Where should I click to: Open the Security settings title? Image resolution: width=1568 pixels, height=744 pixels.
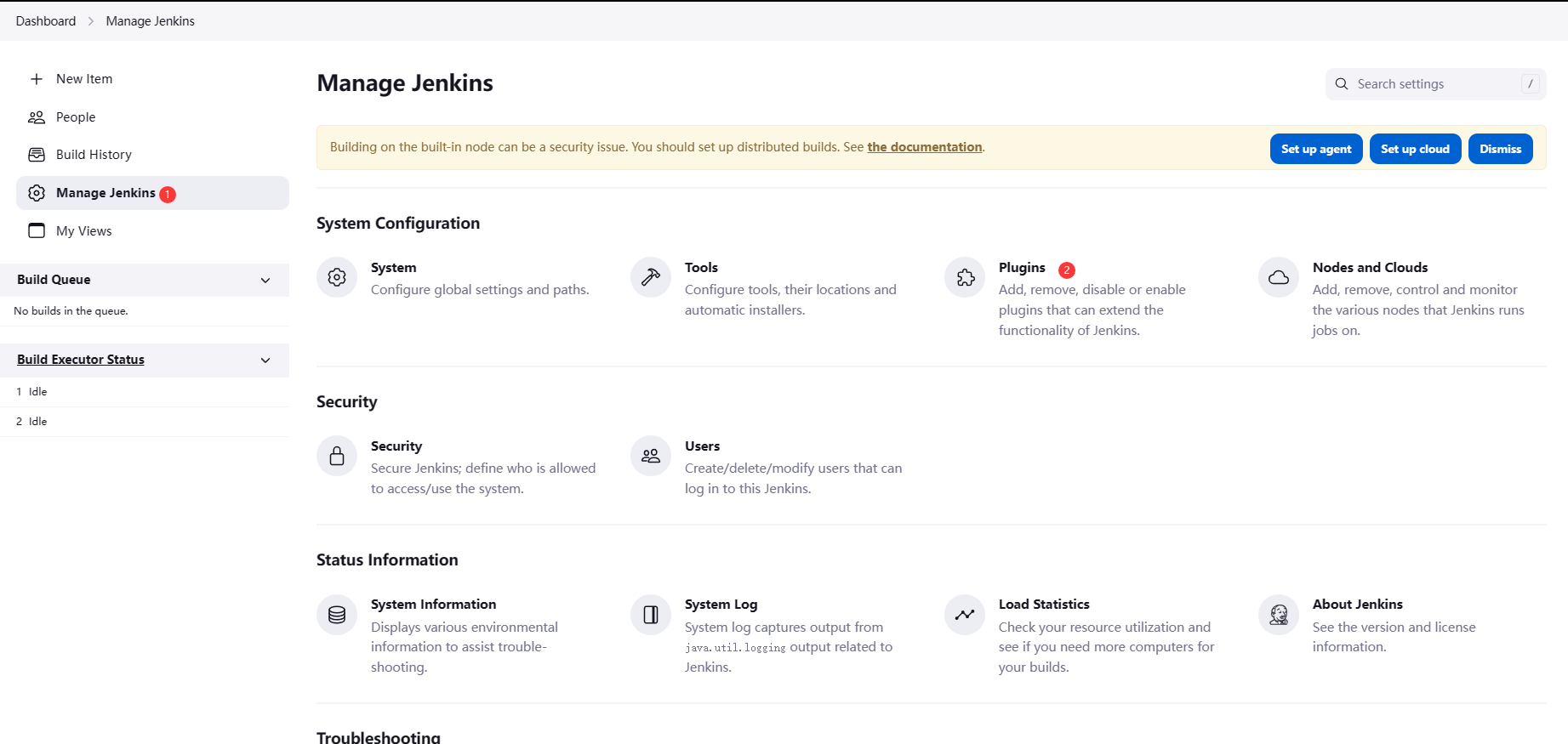pos(396,446)
